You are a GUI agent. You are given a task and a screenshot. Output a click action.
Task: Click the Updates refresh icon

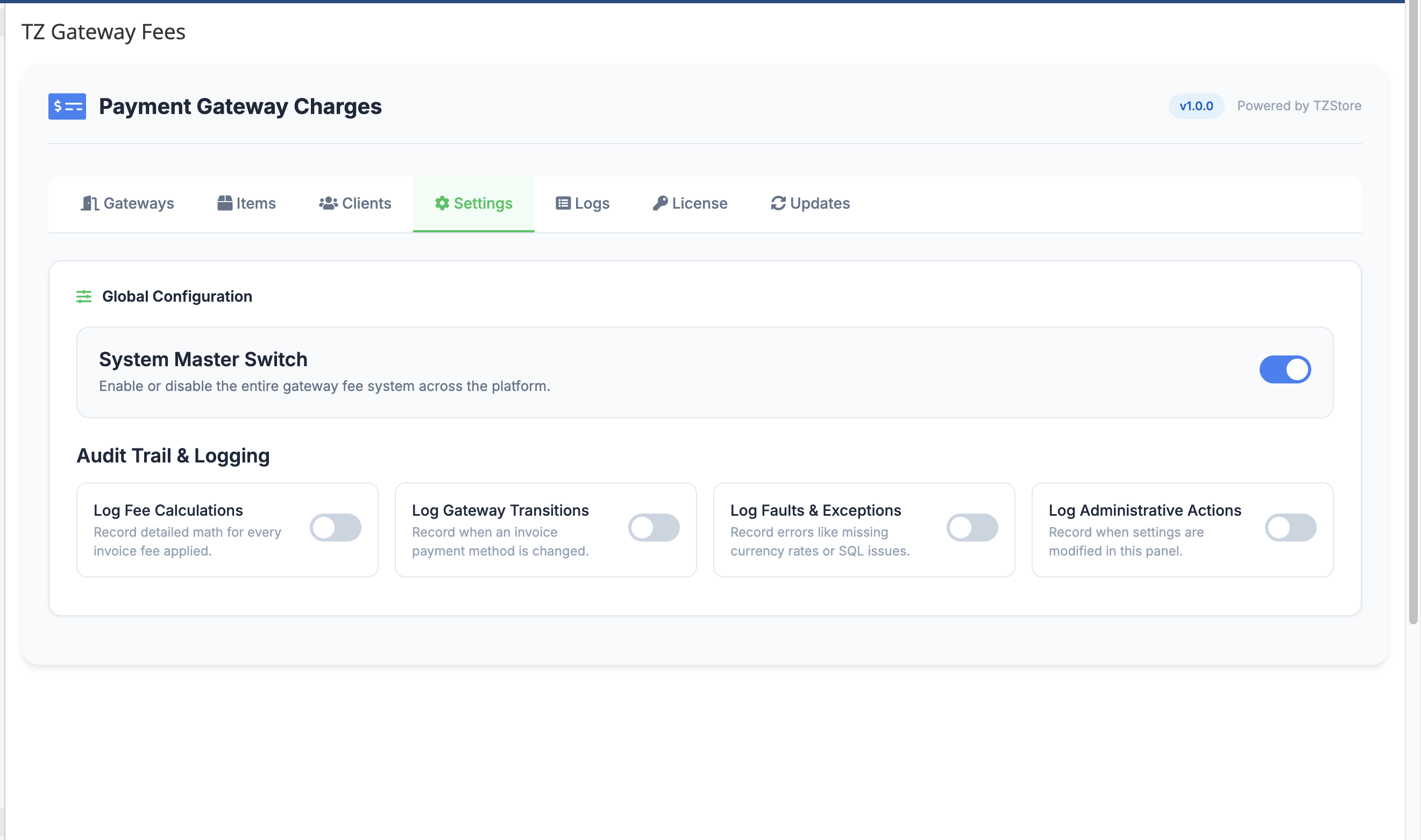tap(777, 203)
